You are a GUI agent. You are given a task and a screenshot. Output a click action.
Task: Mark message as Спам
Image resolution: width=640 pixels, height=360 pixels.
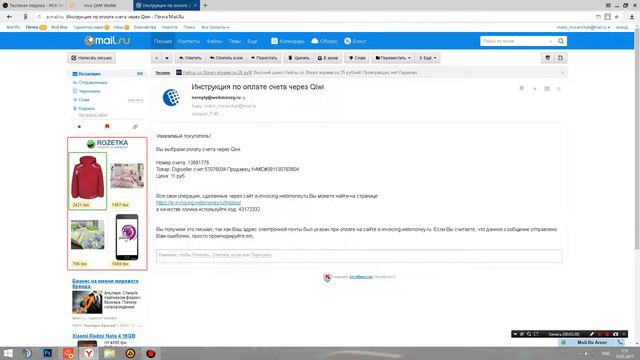point(357,58)
